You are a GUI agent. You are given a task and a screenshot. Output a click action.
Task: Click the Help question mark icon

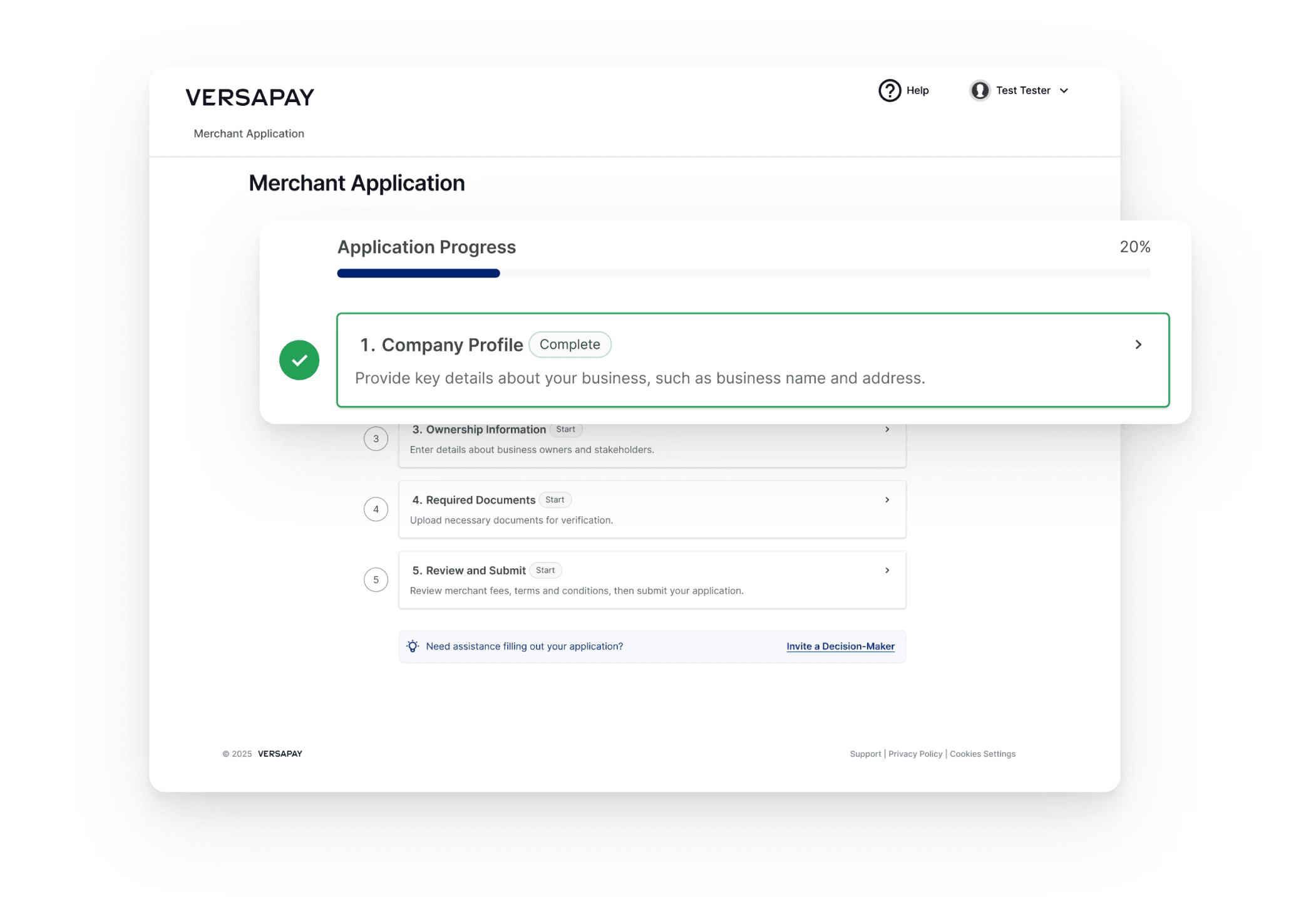pyautogui.click(x=889, y=90)
